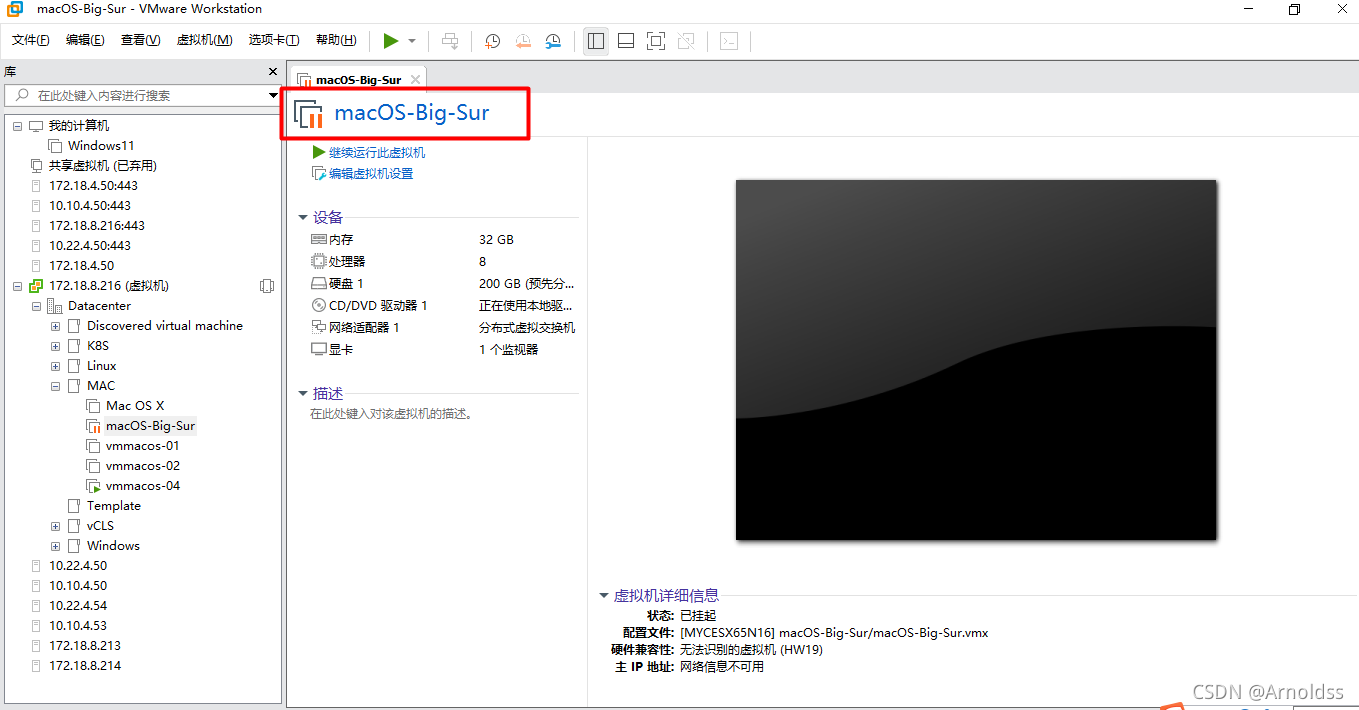Open the snapshot manager toolbar icon

click(553, 41)
